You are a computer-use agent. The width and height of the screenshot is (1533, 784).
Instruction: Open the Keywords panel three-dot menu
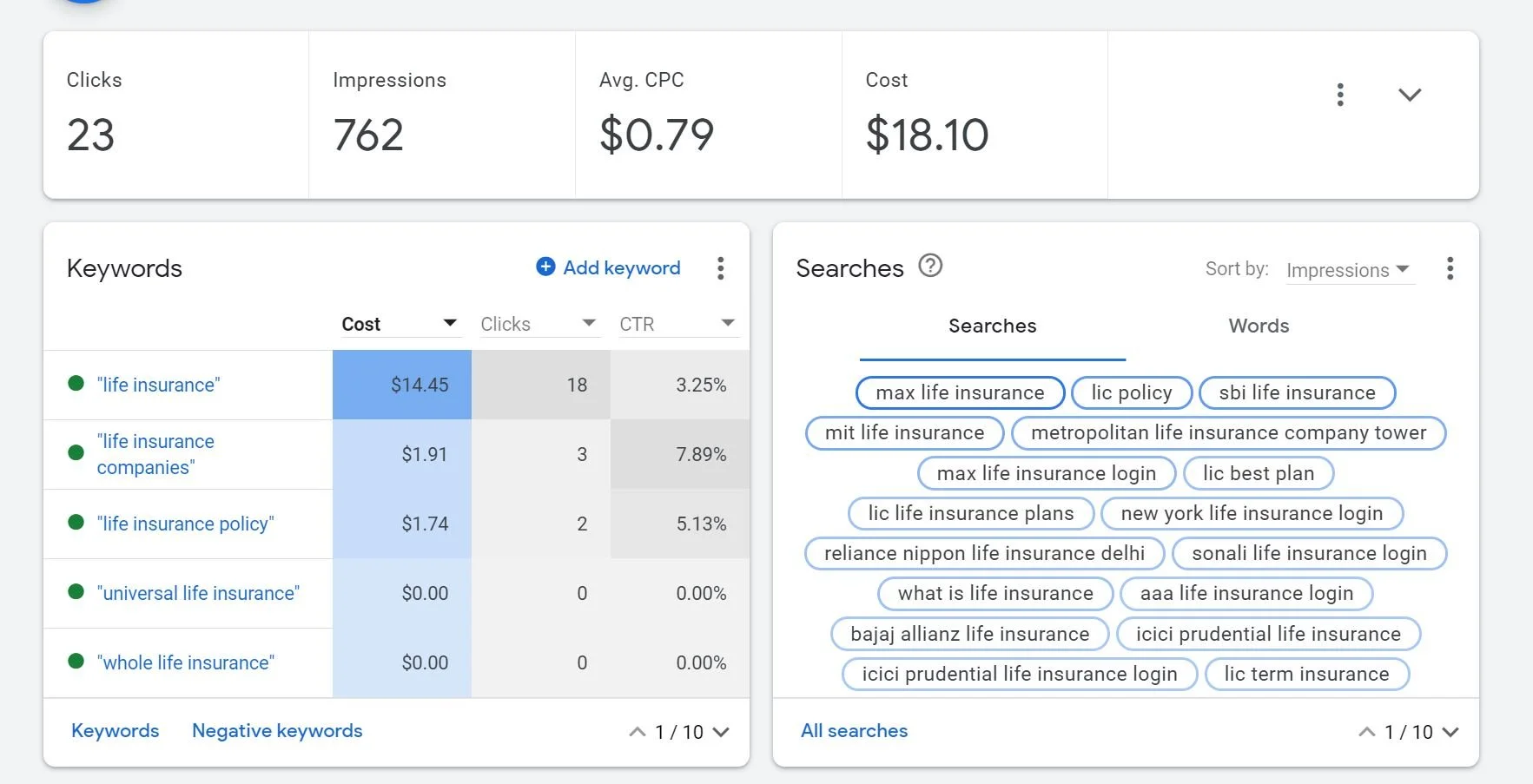point(720,268)
